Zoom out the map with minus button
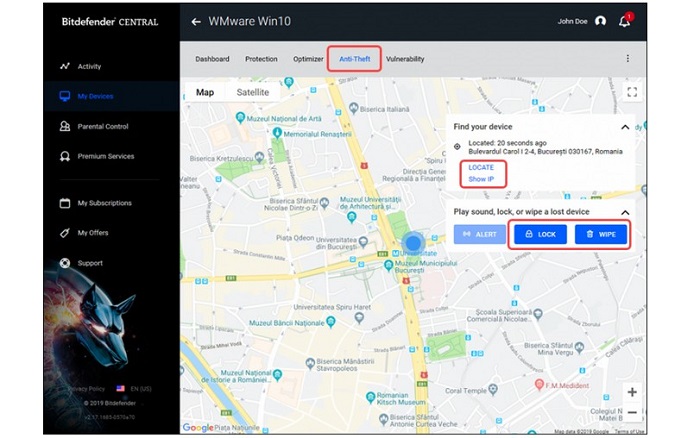The image size is (700, 438). click(632, 413)
